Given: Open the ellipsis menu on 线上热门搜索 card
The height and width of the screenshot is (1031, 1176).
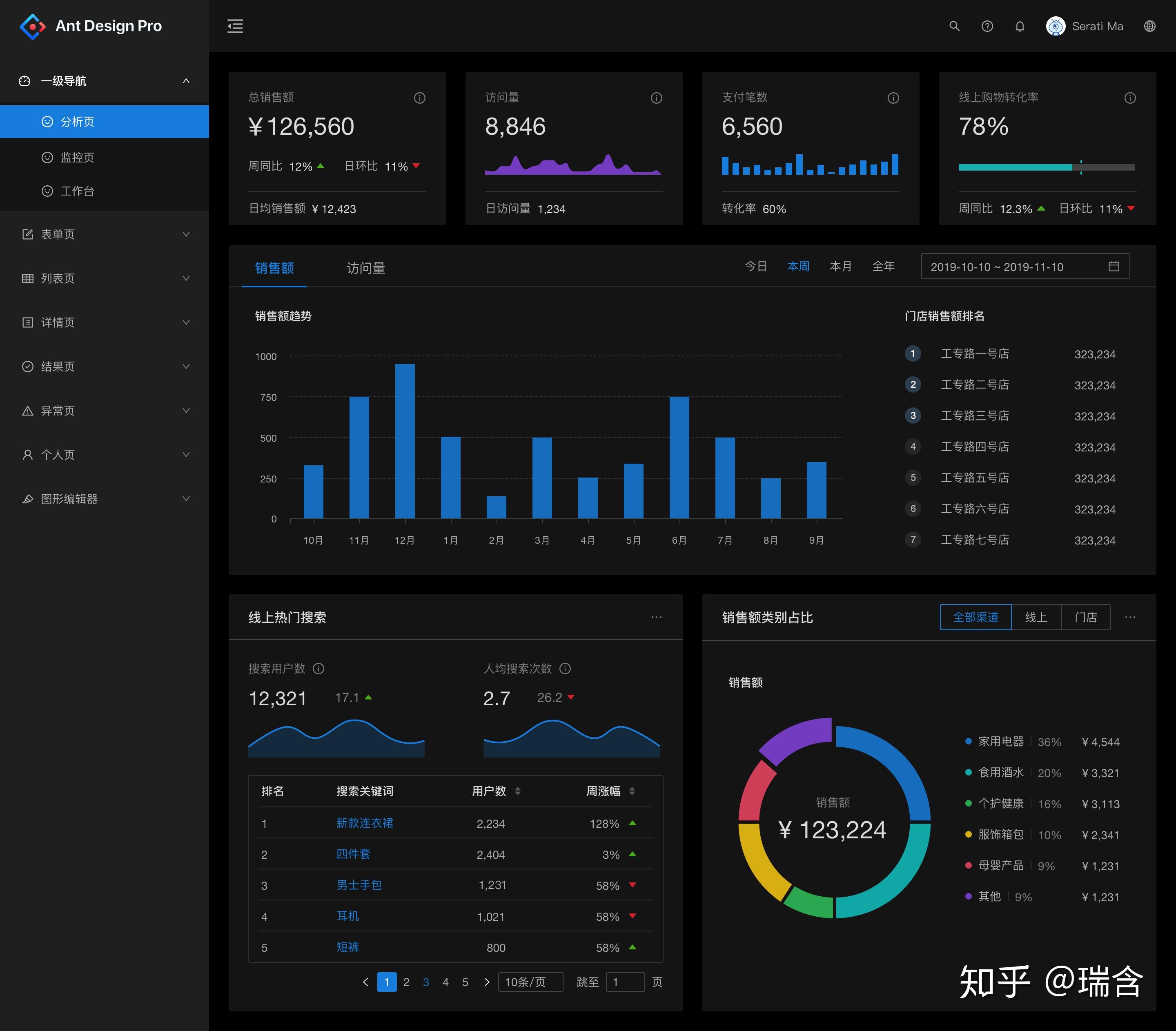Looking at the screenshot, I should [x=657, y=617].
